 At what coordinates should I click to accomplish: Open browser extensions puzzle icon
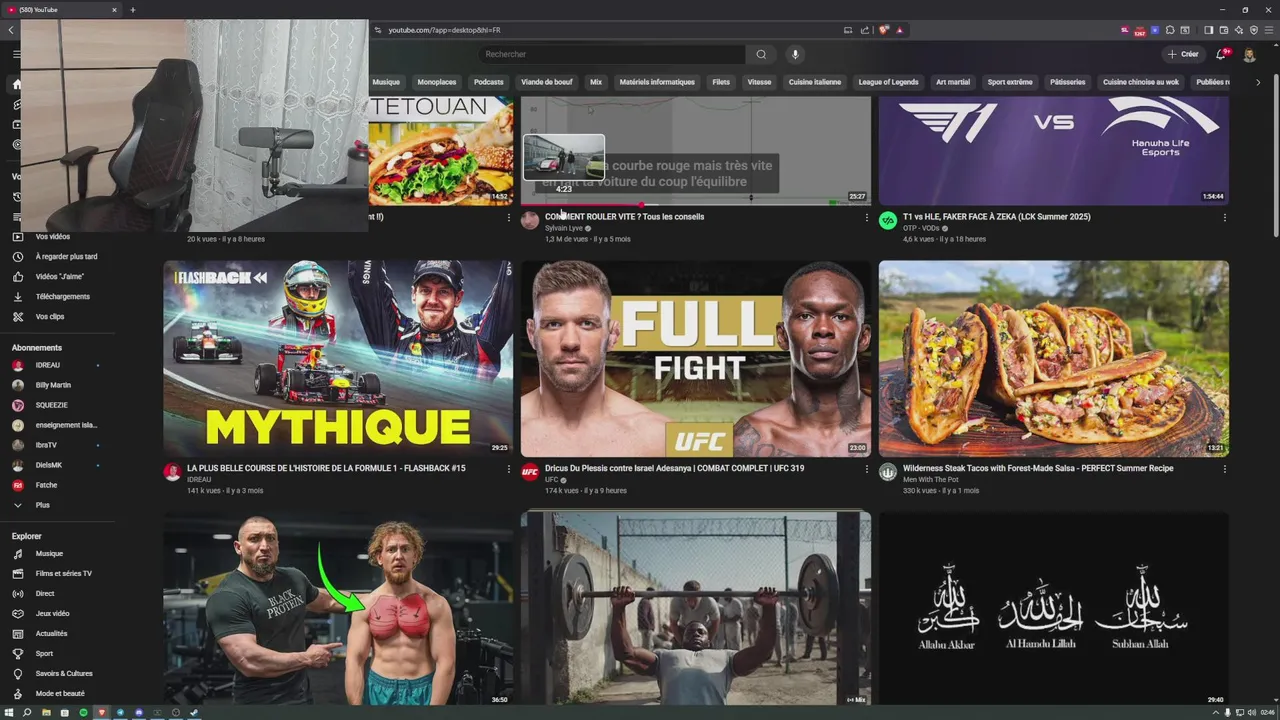(x=1170, y=30)
